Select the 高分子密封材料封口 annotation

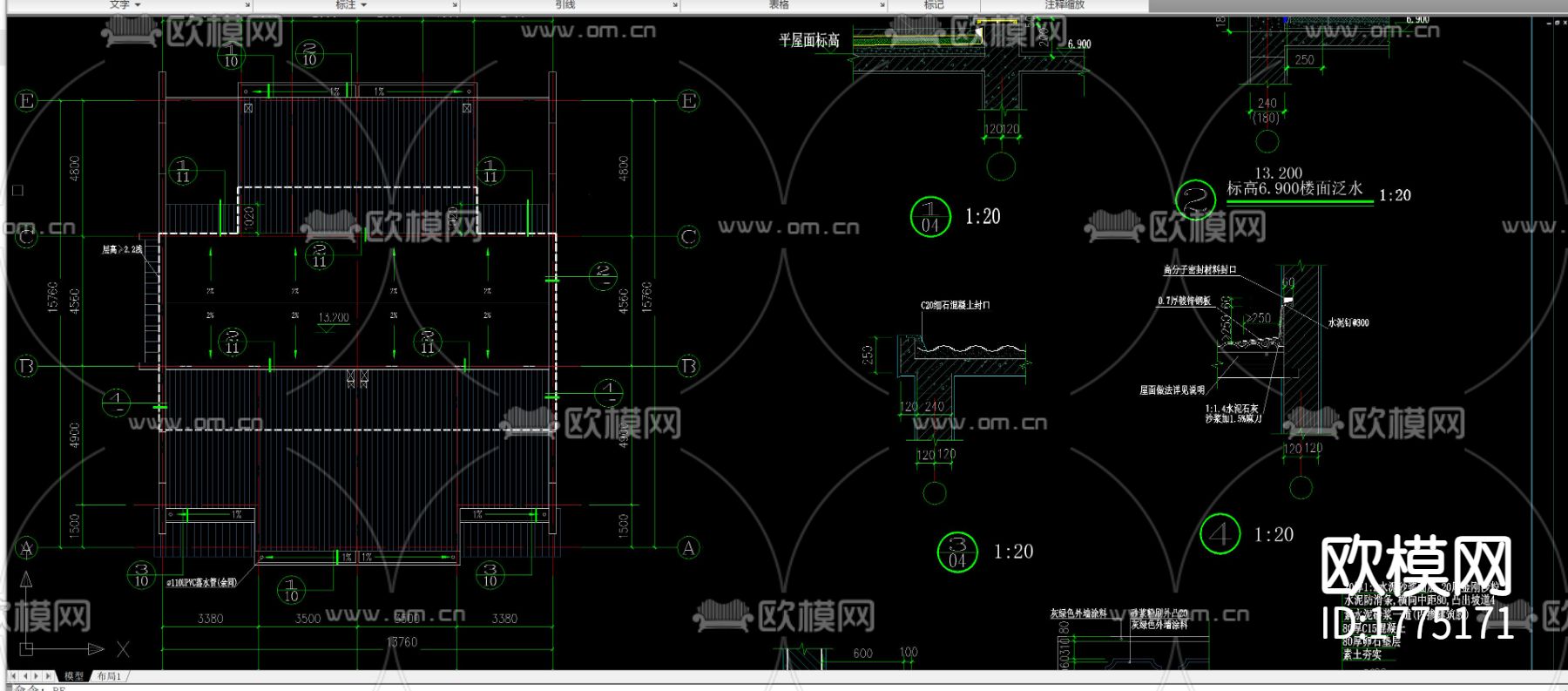point(1200,270)
